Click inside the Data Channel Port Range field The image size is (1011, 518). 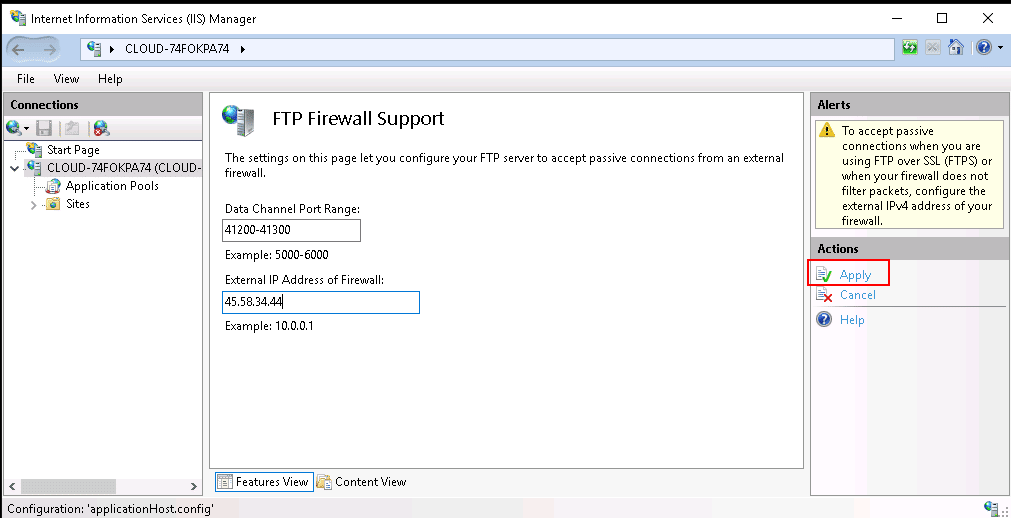point(291,230)
